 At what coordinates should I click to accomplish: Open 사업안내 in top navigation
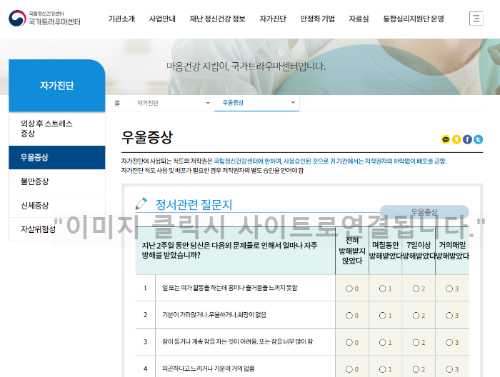[162, 19]
